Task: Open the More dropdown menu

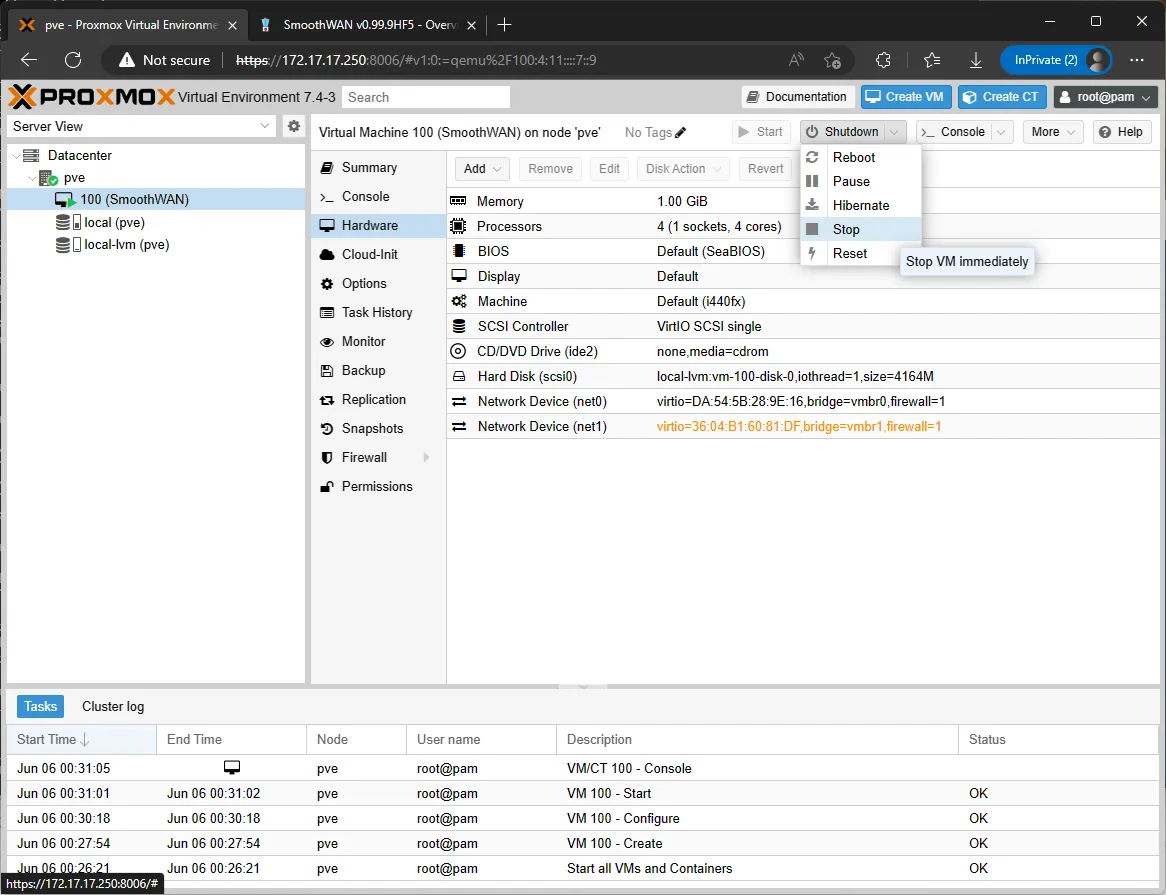Action: 1052,132
